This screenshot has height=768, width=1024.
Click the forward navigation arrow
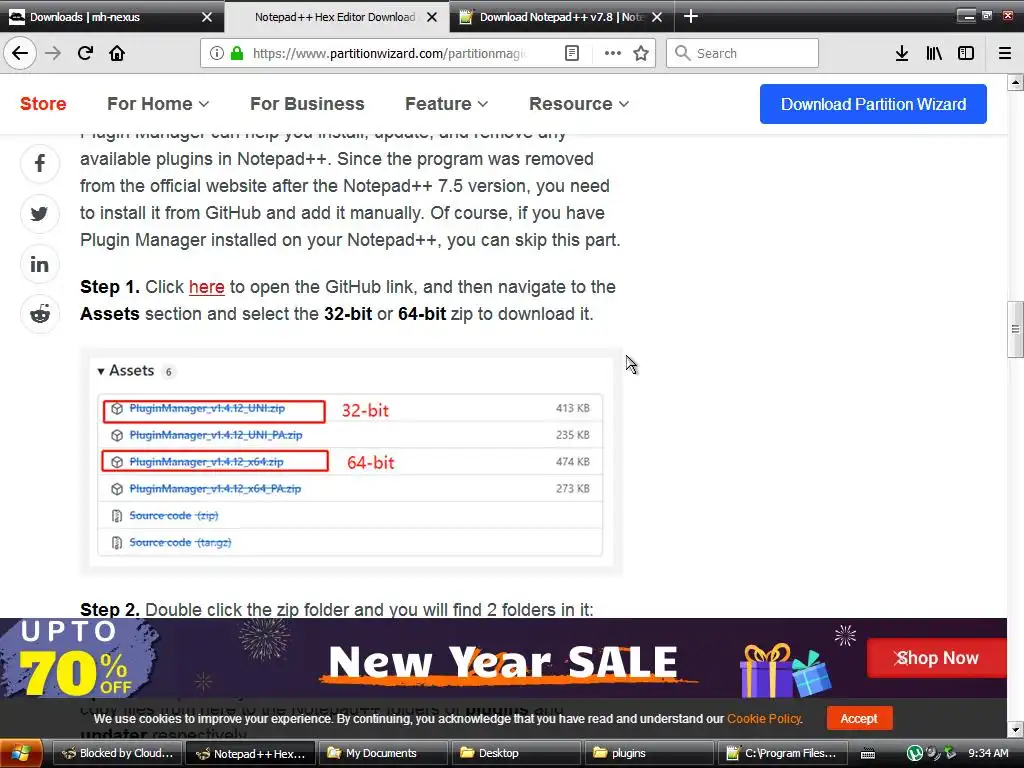(53, 53)
